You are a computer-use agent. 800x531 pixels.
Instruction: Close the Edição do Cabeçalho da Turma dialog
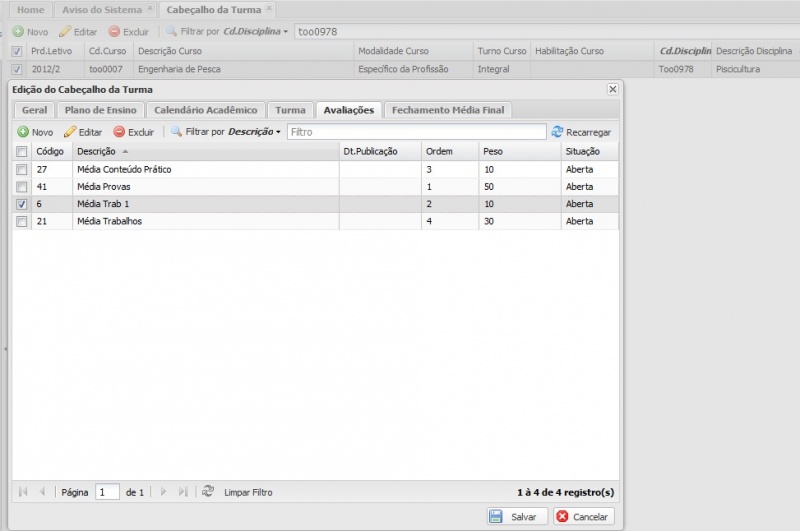(x=612, y=90)
